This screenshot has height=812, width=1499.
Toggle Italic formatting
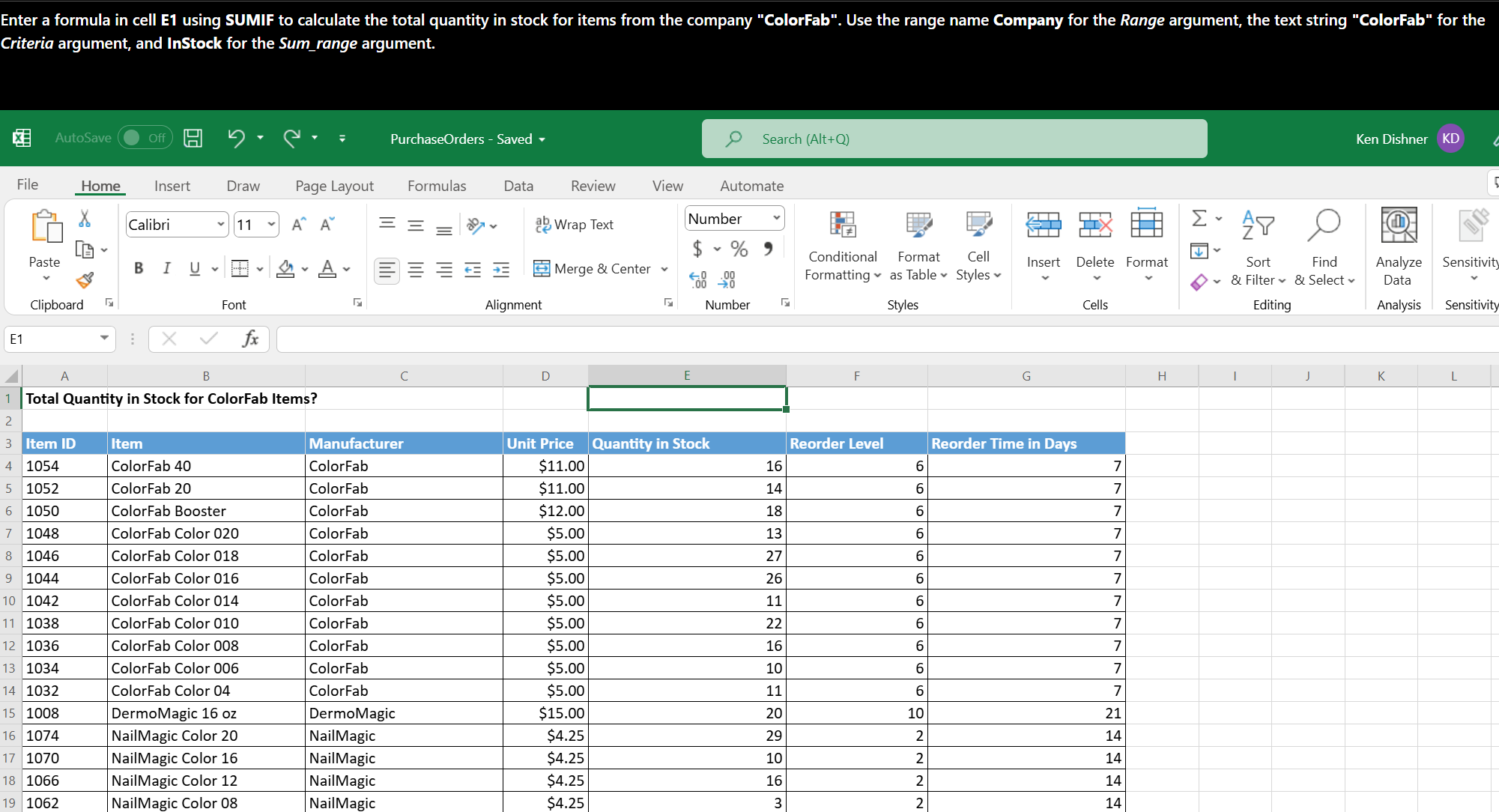coord(166,268)
